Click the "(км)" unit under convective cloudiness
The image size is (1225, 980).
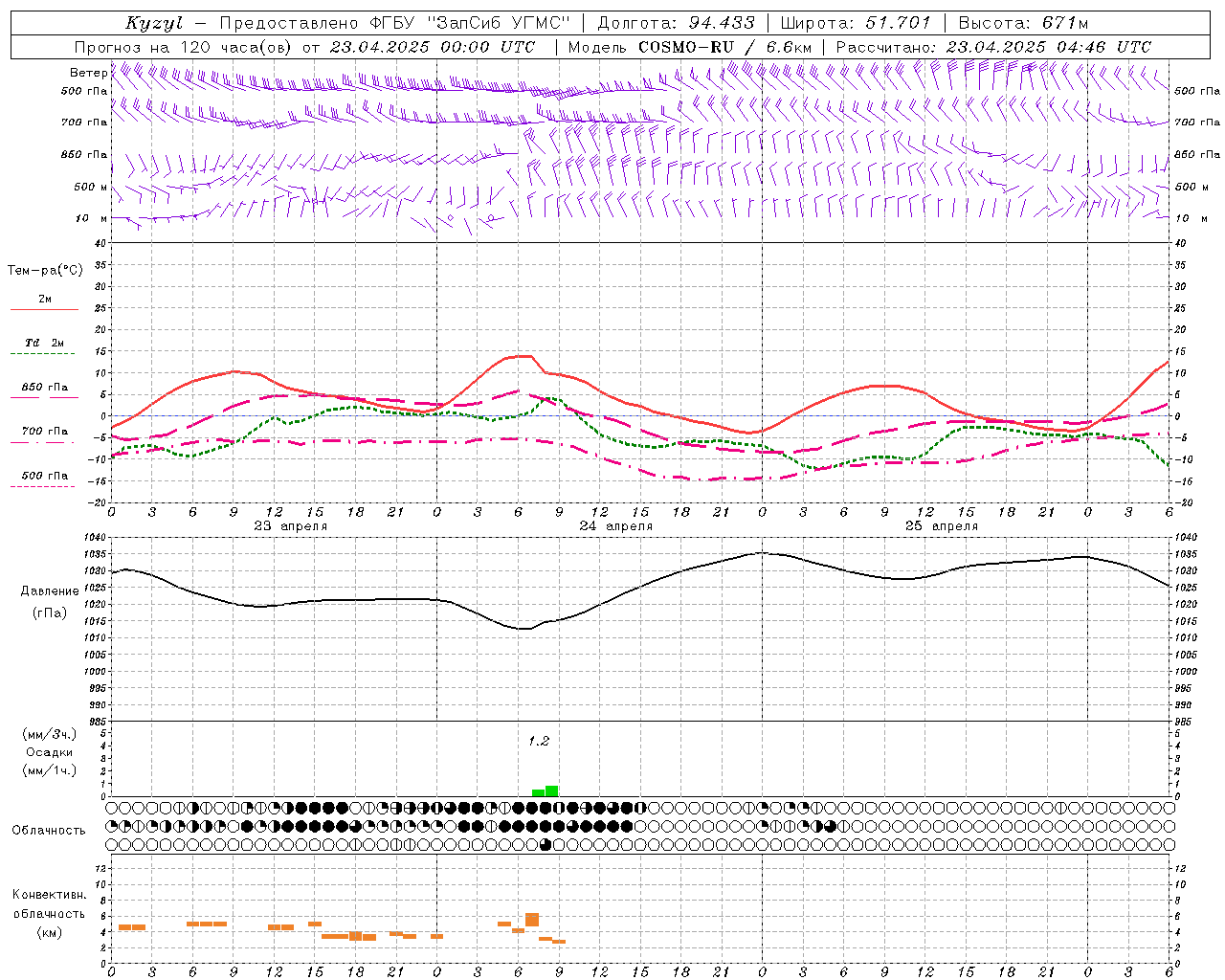coord(50,933)
